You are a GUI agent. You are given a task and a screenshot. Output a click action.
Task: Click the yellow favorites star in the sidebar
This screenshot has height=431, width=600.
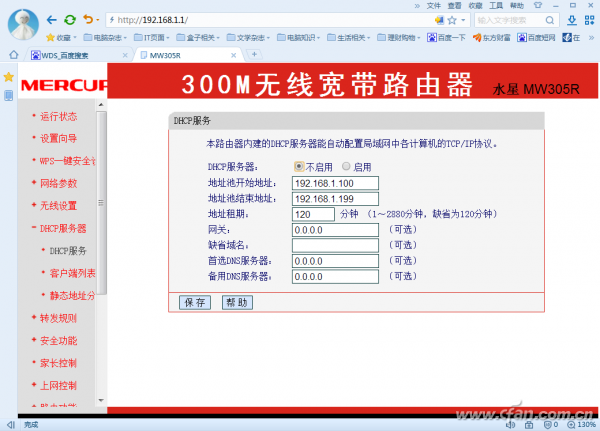pyautogui.click(x=8, y=77)
